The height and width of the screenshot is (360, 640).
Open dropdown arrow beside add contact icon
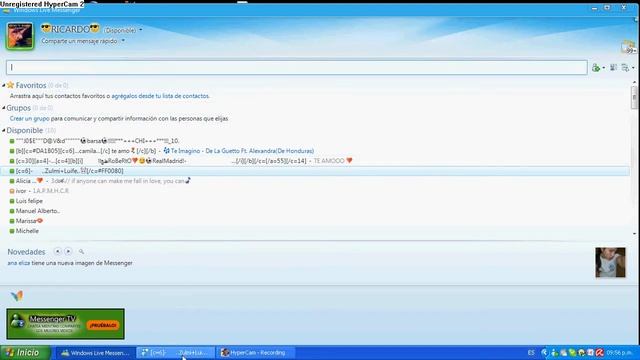tap(604, 68)
